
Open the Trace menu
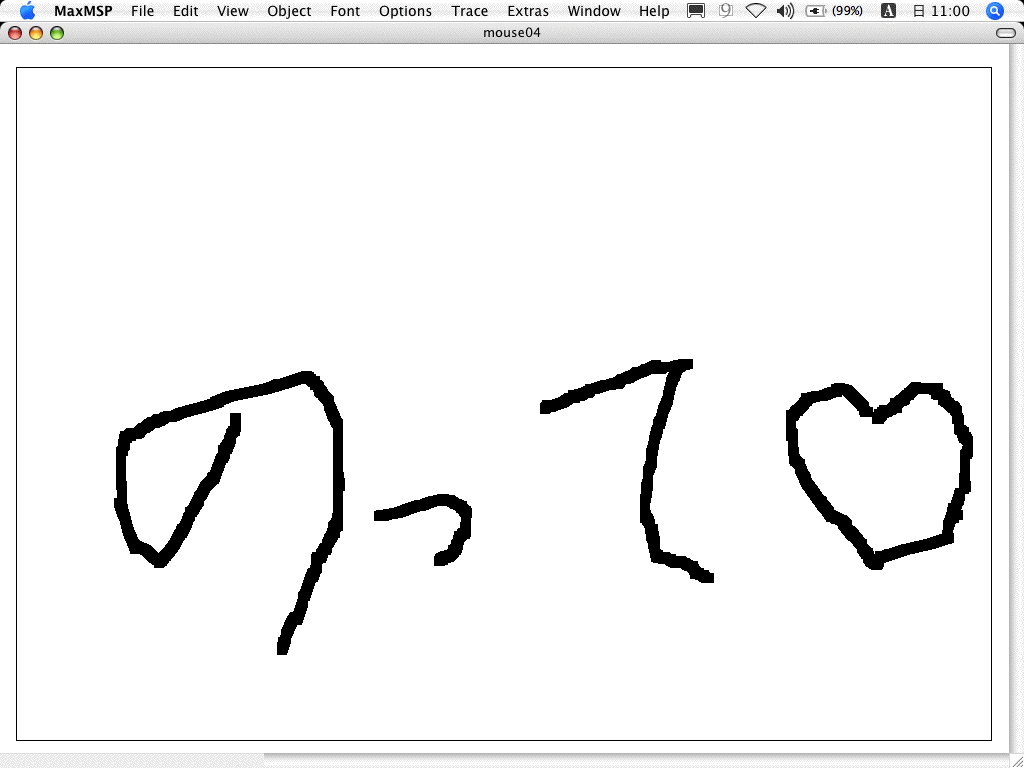[470, 11]
